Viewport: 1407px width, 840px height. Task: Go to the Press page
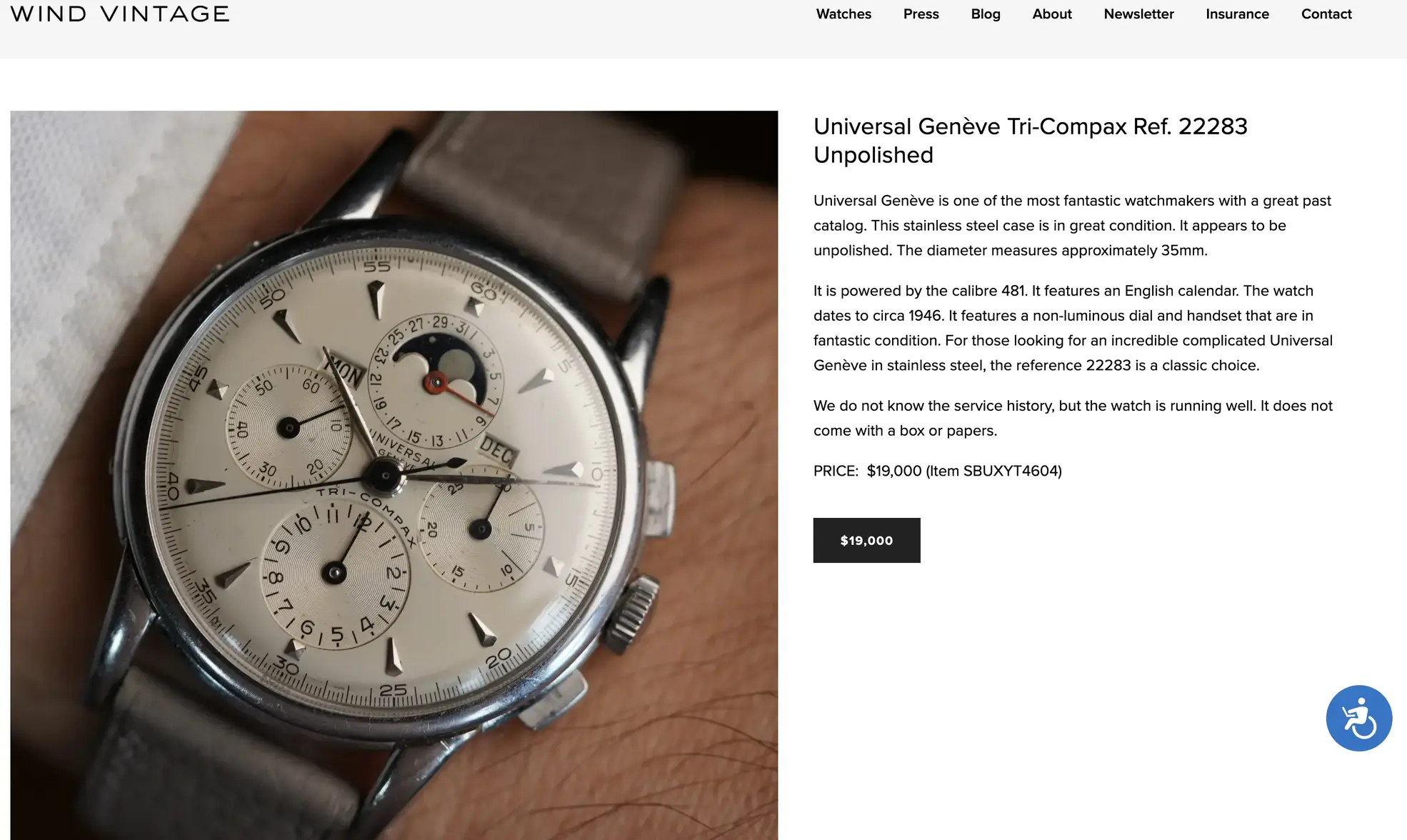point(921,14)
